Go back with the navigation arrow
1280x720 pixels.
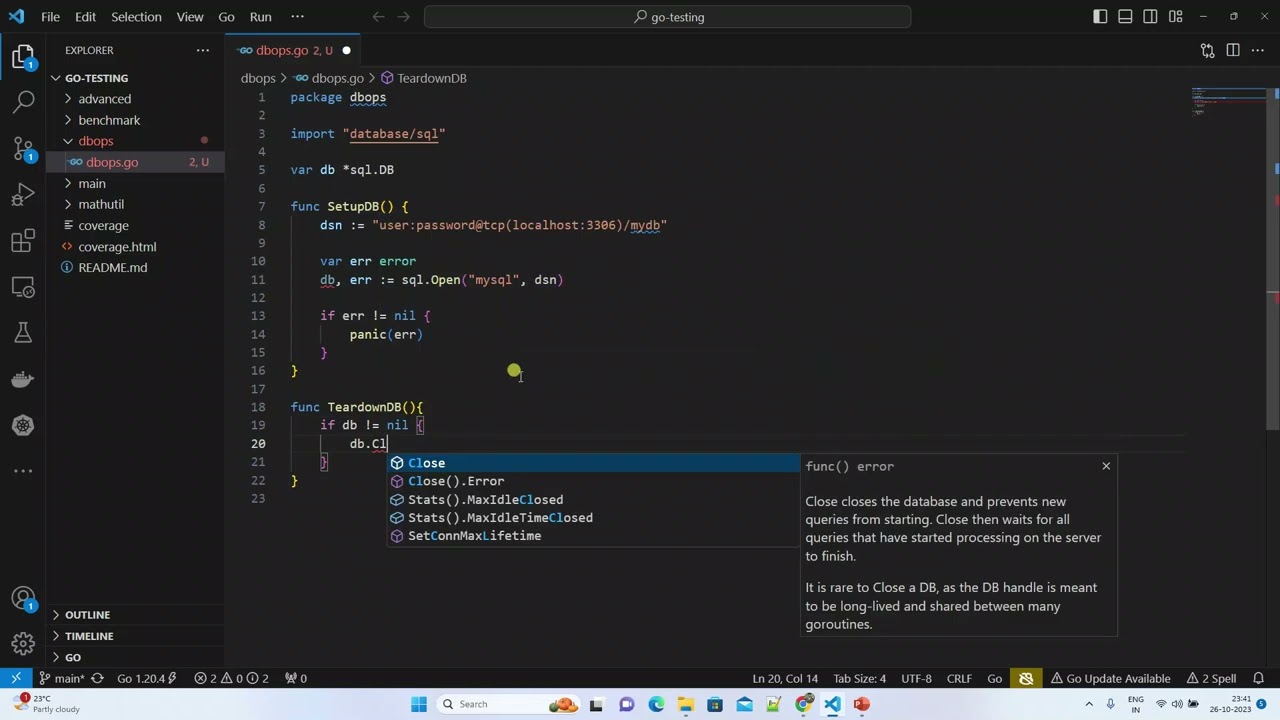[378, 17]
